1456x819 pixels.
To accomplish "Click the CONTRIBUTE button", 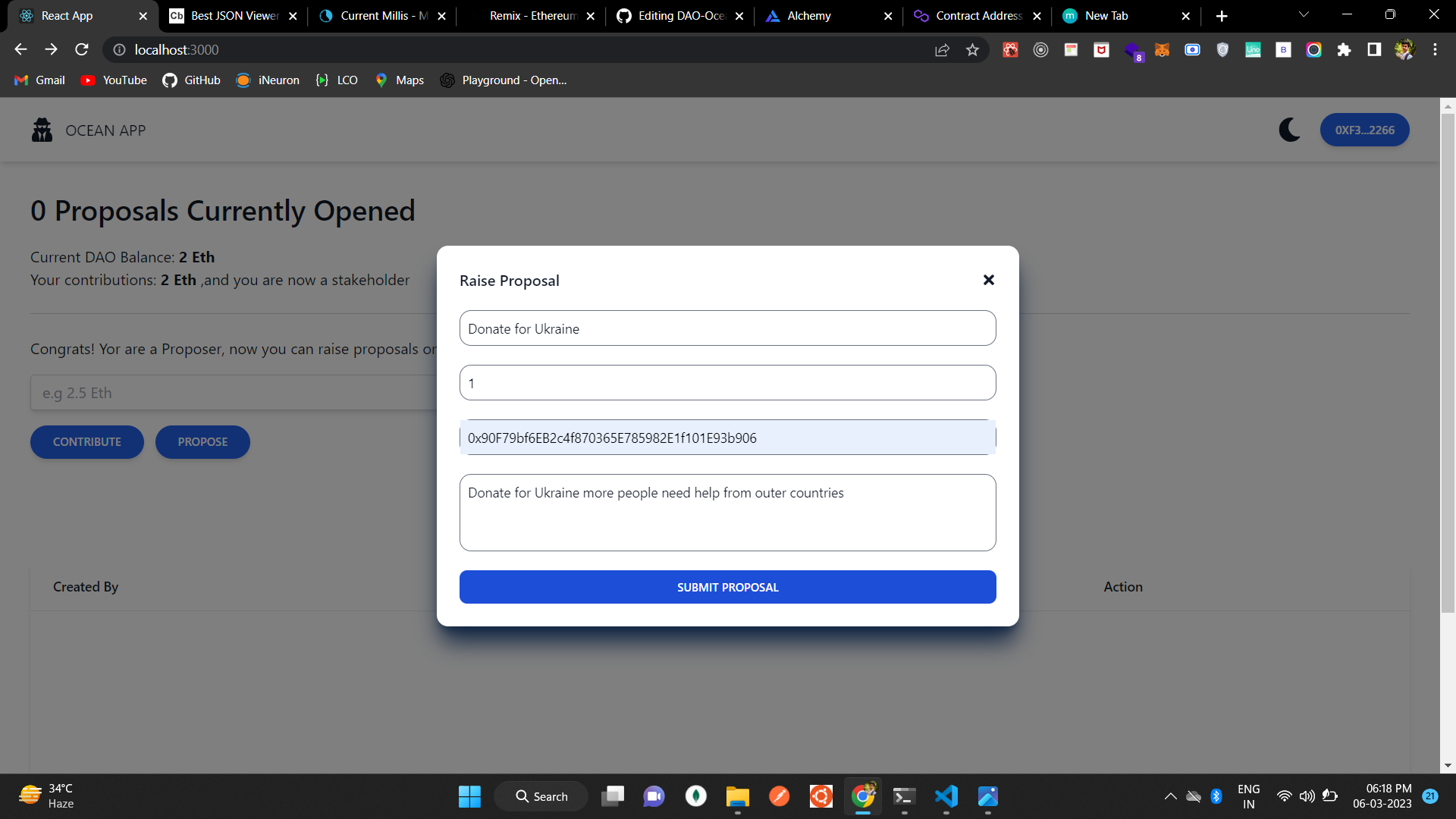I will 86,442.
